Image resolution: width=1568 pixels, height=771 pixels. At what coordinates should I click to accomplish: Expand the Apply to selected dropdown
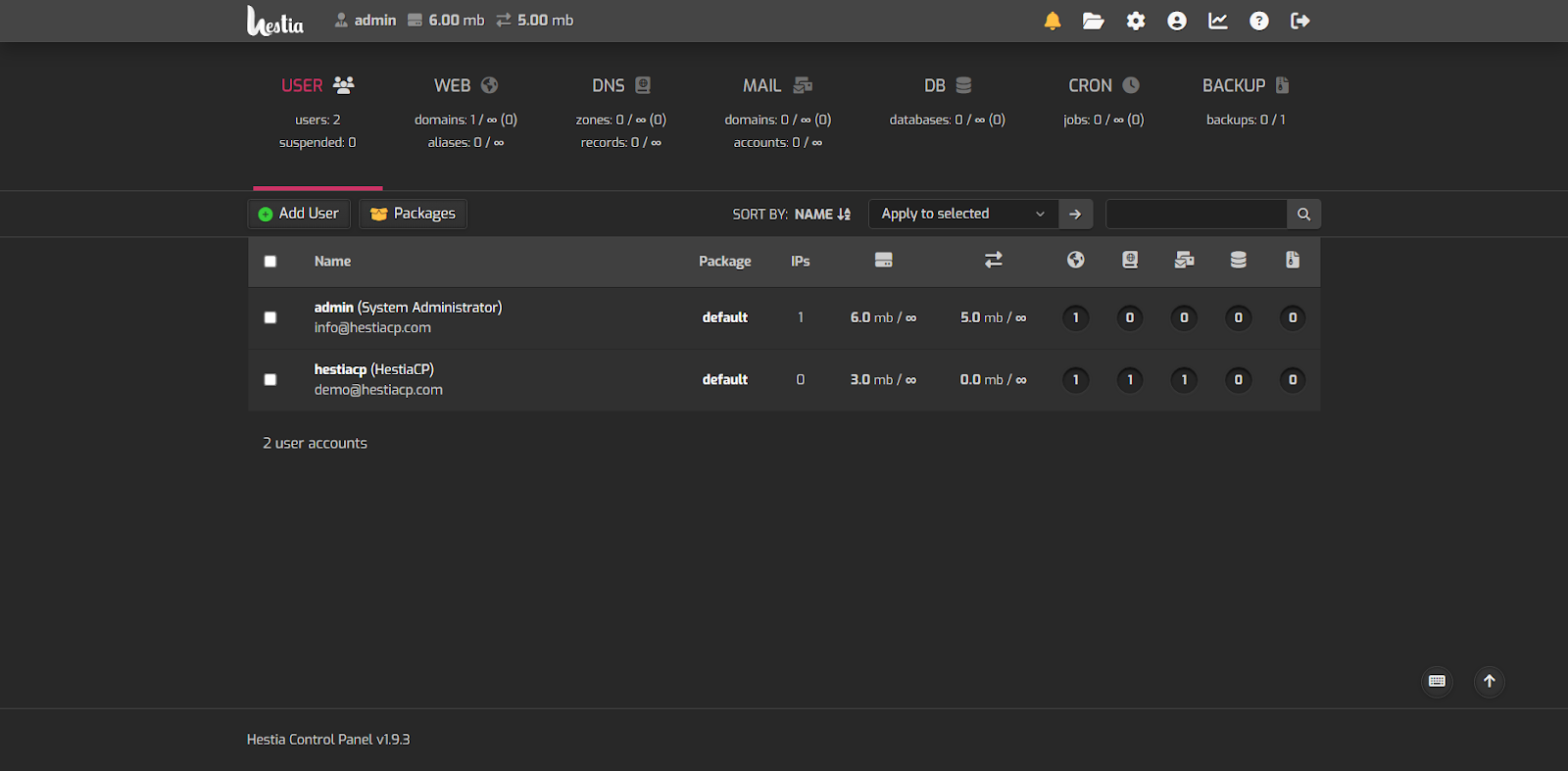click(962, 214)
